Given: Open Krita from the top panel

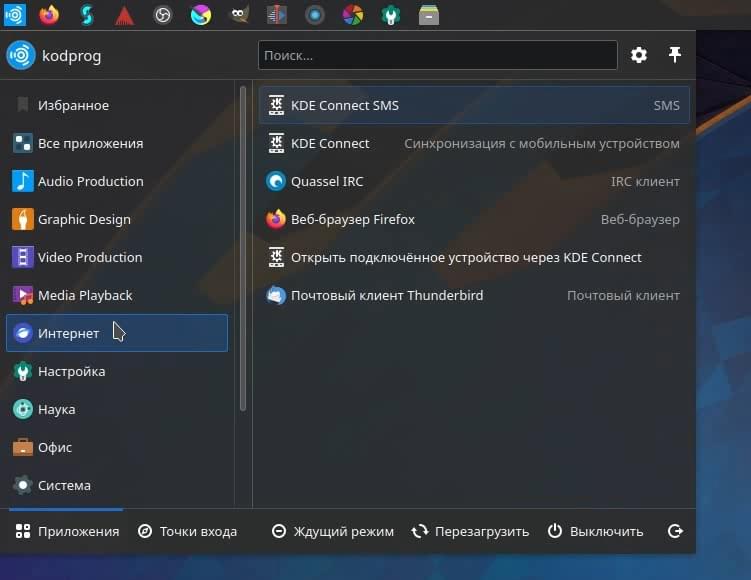Looking at the screenshot, I should tap(201, 15).
